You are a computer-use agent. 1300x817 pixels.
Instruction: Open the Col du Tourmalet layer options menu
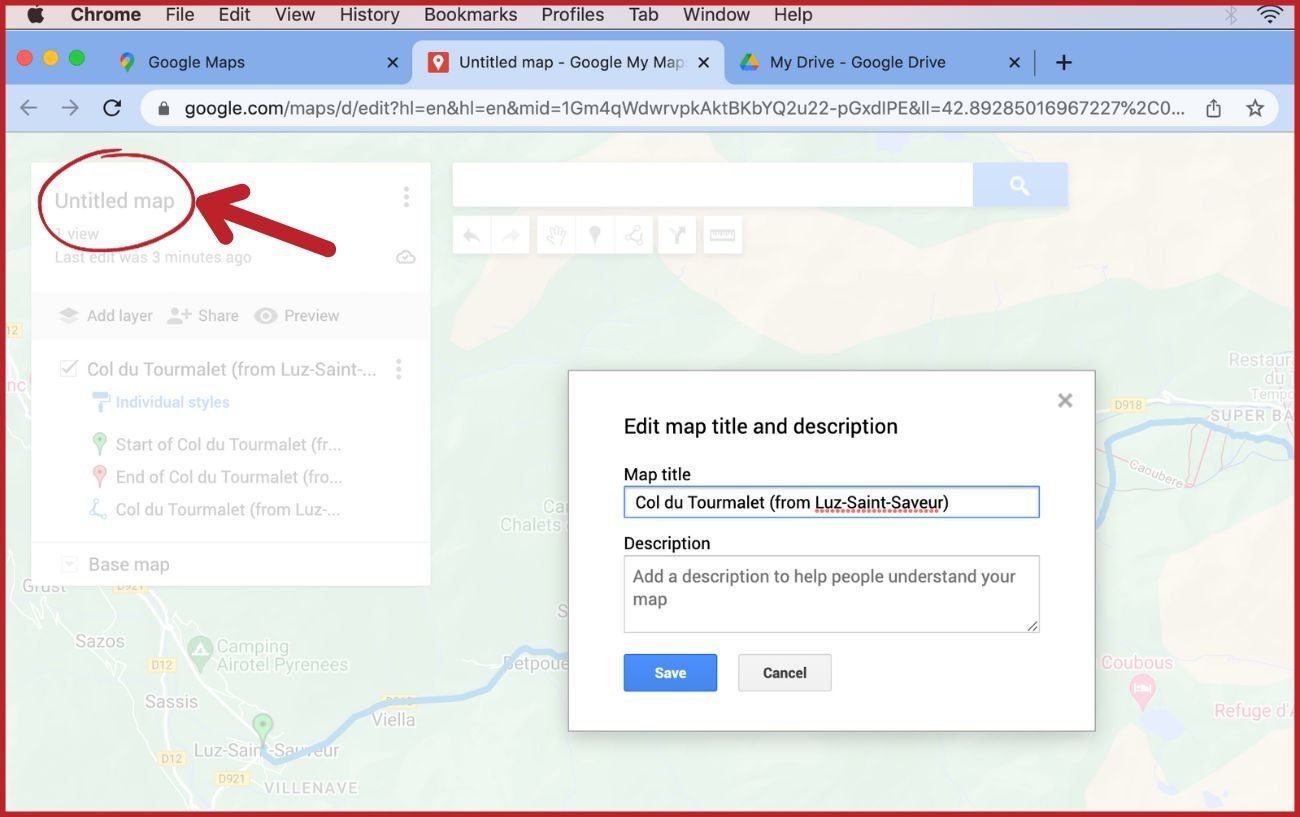point(399,369)
